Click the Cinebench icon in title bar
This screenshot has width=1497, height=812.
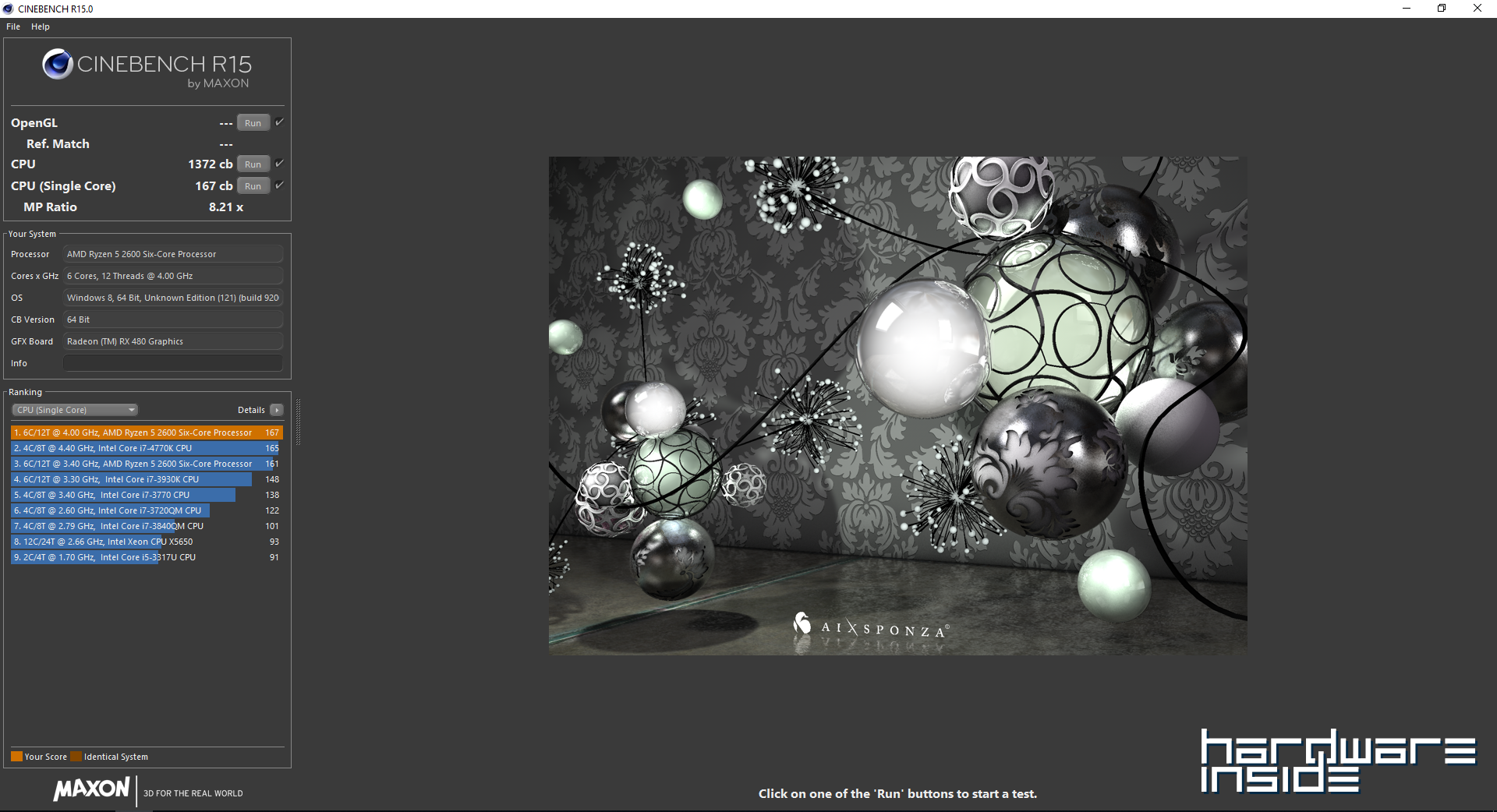click(9, 9)
